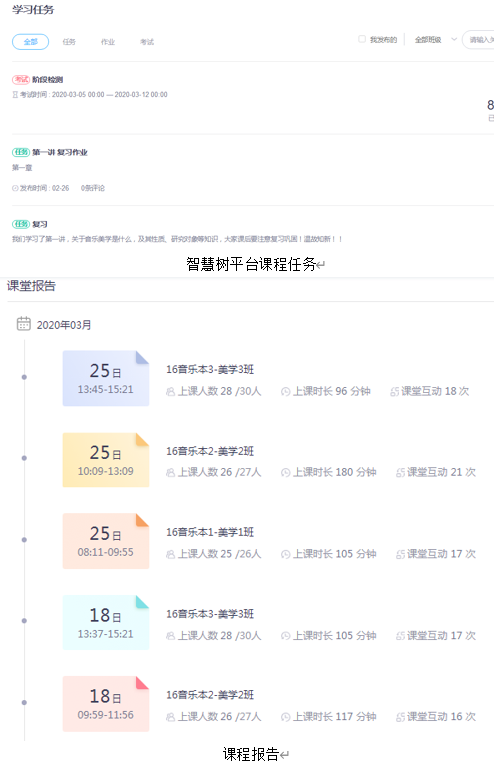Click the timeline dot for 18日 13:37-15:21

point(24,621)
